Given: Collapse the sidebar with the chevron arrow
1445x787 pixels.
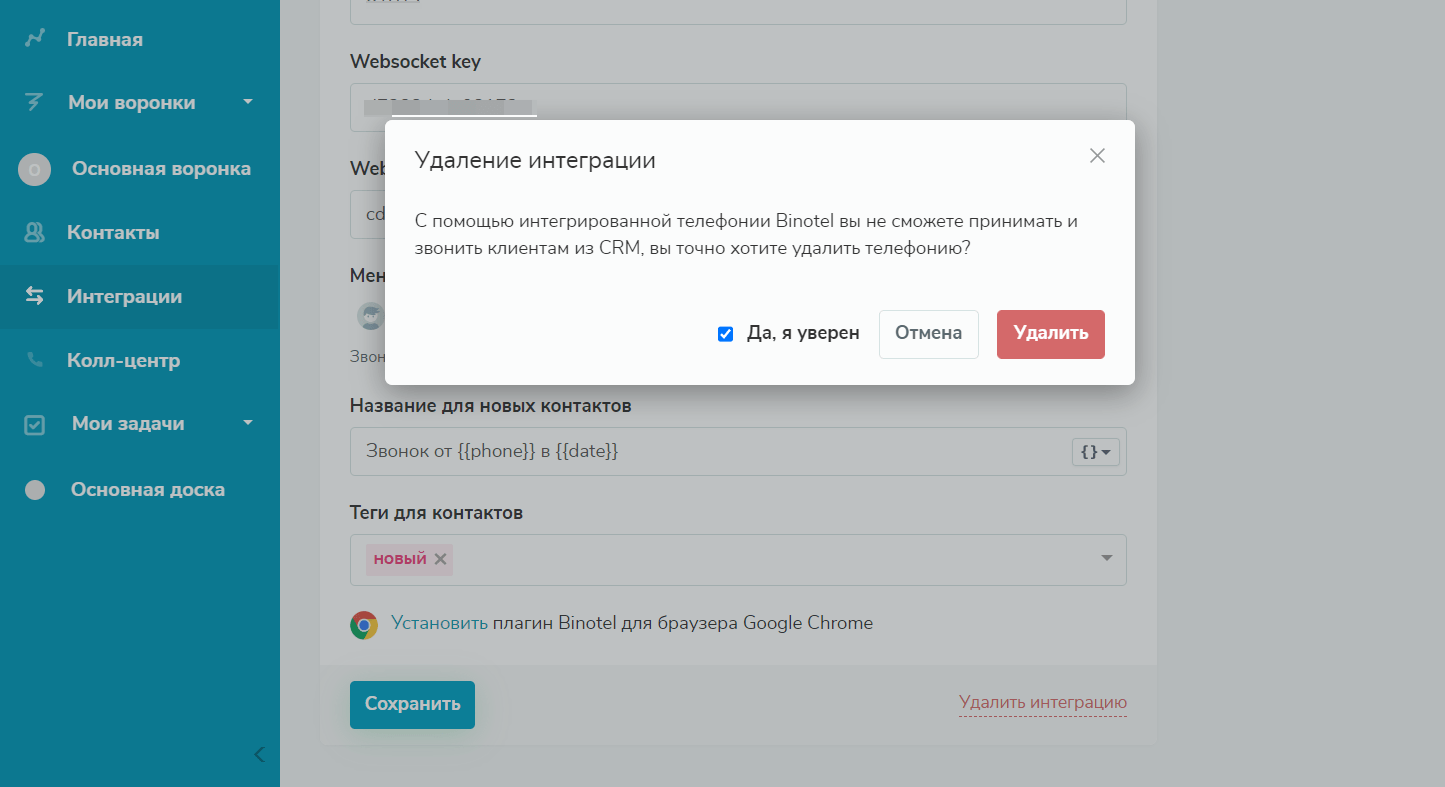Looking at the screenshot, I should click(x=259, y=755).
